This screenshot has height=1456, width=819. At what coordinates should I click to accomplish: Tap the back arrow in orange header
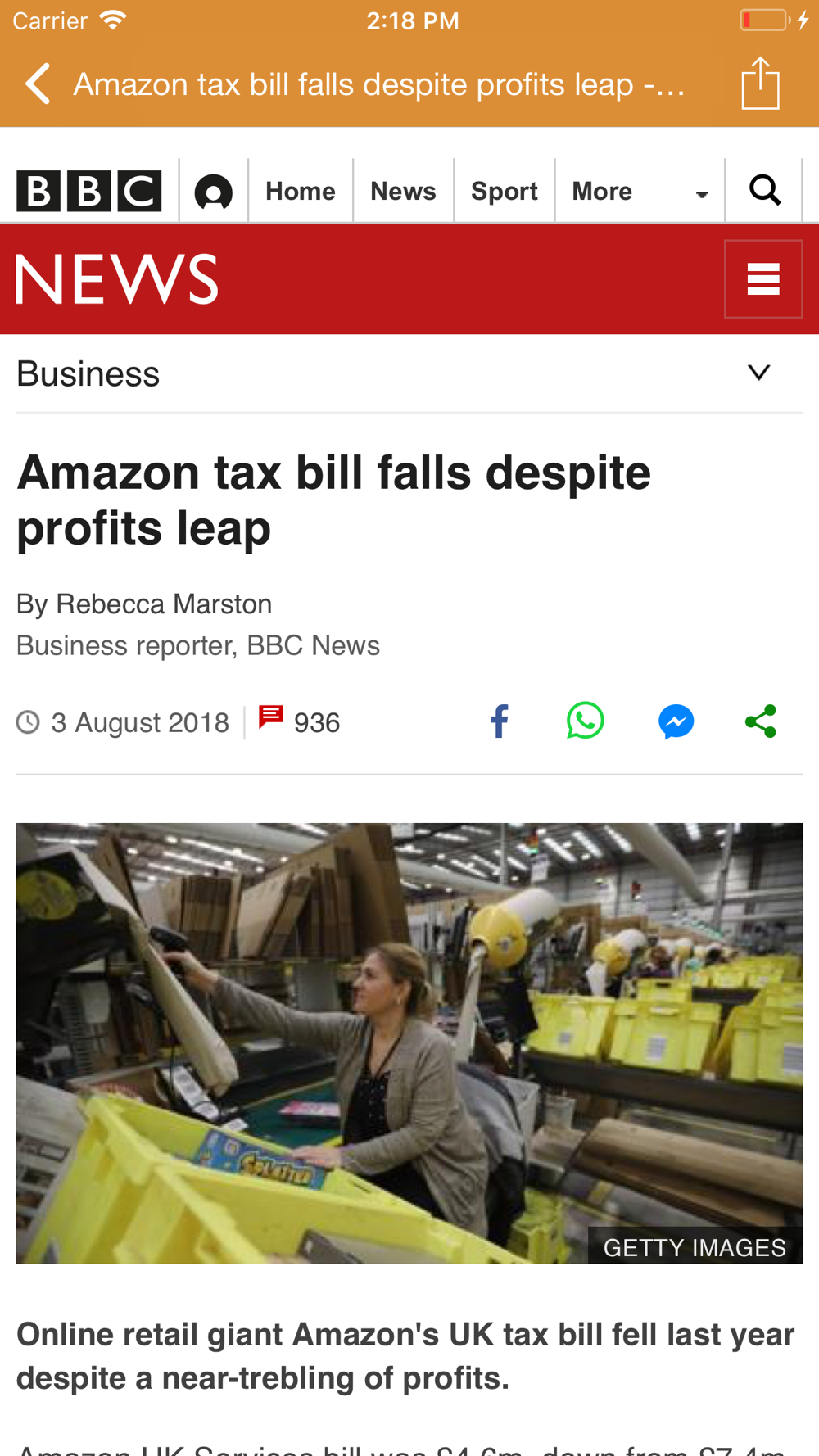(38, 84)
